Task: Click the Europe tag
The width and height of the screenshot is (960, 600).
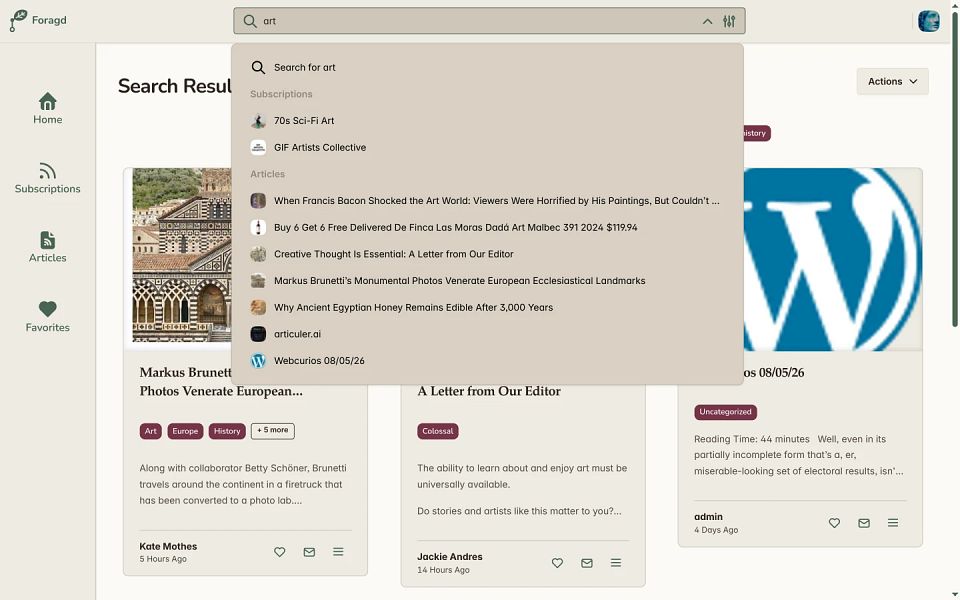Action: 185,431
